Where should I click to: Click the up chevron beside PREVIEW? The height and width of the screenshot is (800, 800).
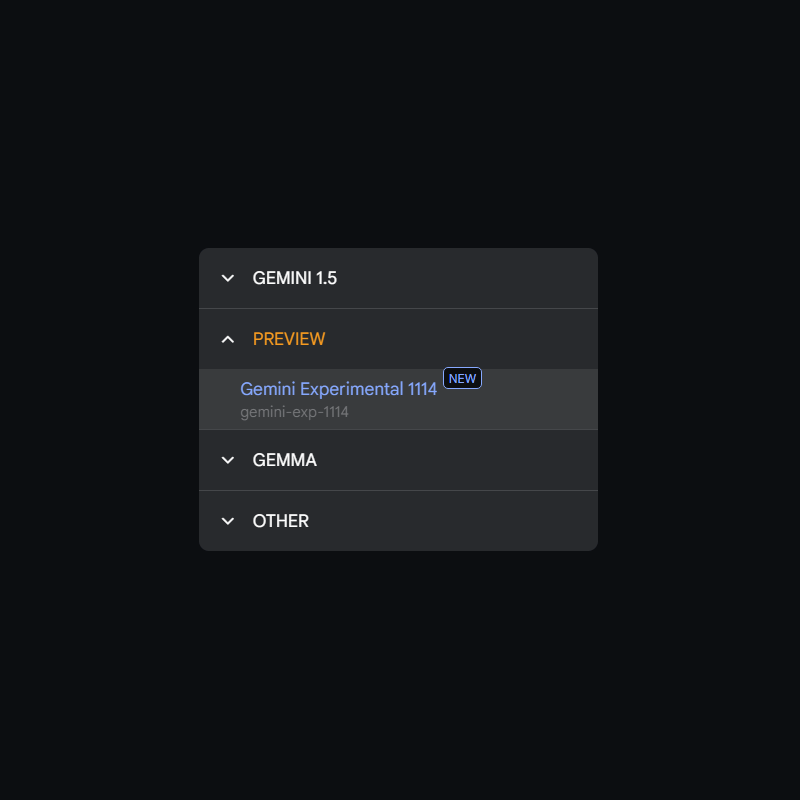coord(228,339)
